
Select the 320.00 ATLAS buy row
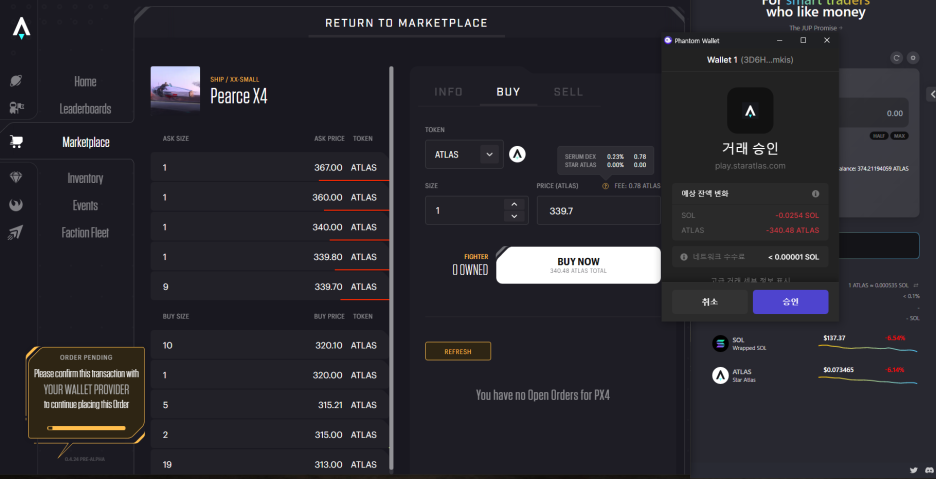(268, 375)
